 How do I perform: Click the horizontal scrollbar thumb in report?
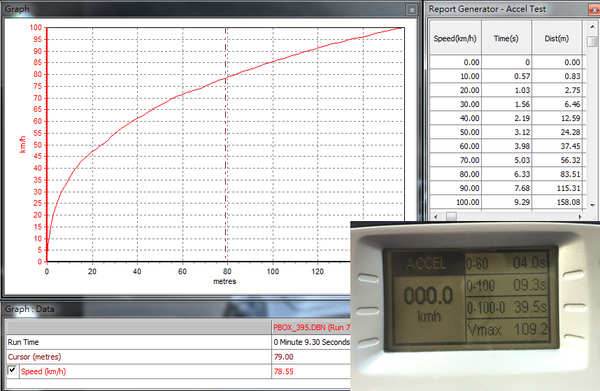tap(452, 217)
